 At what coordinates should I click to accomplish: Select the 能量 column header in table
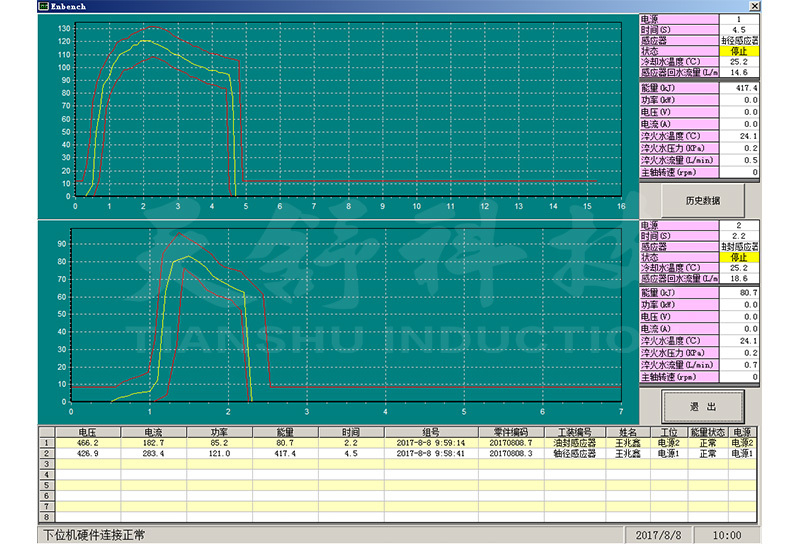tap(285, 432)
